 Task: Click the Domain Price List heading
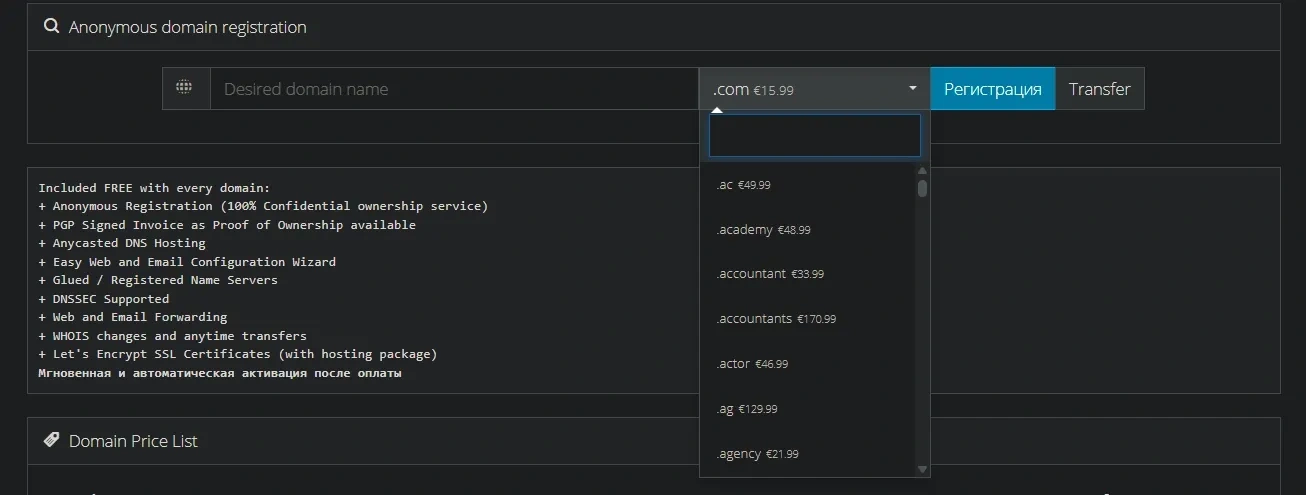tap(133, 441)
